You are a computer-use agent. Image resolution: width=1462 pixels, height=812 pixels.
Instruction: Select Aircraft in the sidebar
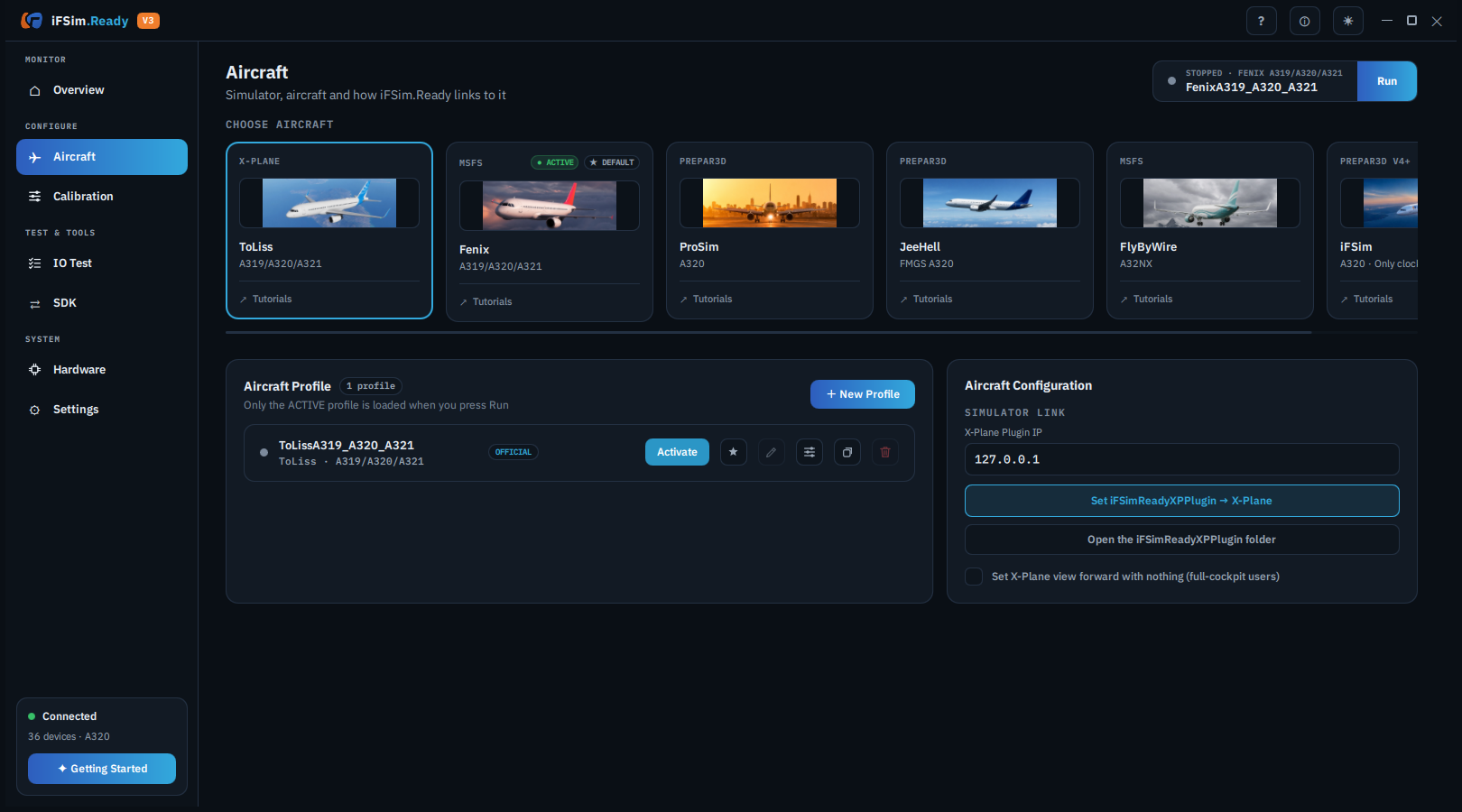pyautogui.click(x=102, y=157)
